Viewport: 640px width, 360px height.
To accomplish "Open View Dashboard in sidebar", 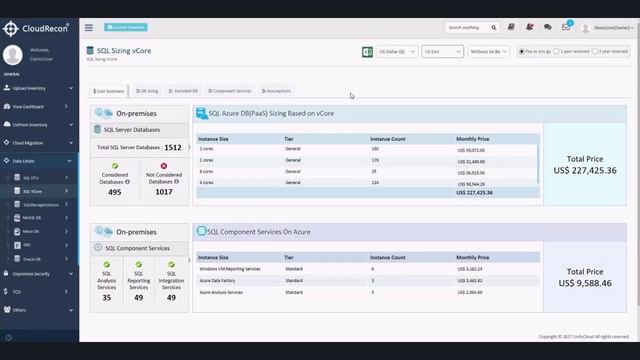I will click(39, 107).
